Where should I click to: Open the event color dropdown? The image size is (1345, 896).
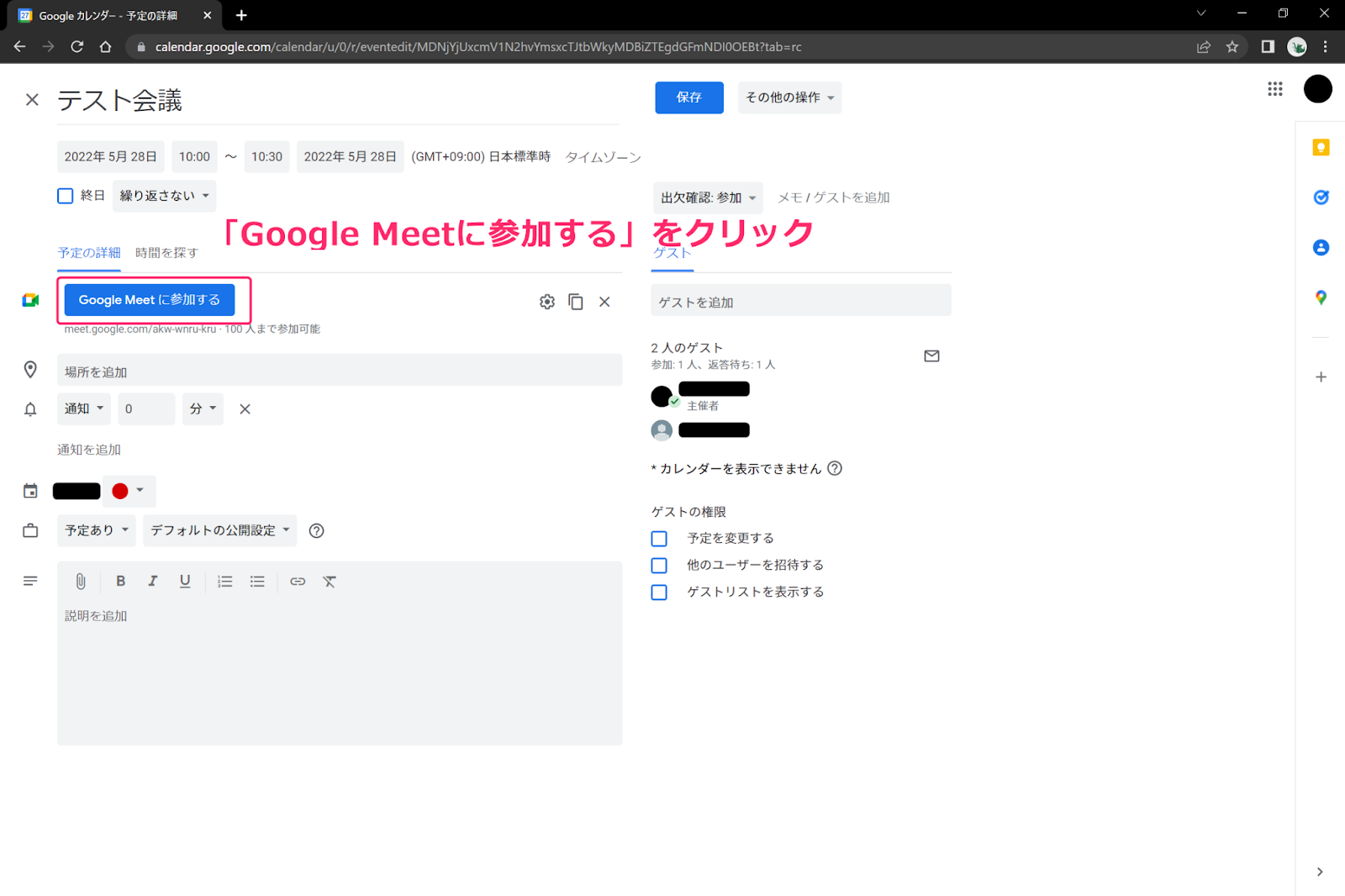[x=129, y=491]
